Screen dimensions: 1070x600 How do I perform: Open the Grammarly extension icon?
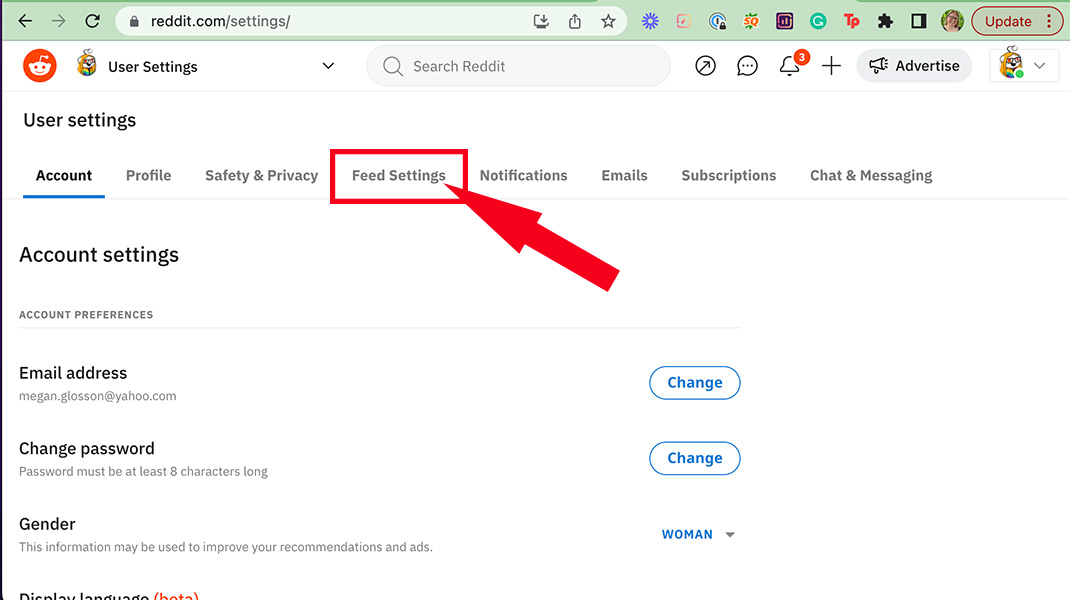click(x=818, y=20)
